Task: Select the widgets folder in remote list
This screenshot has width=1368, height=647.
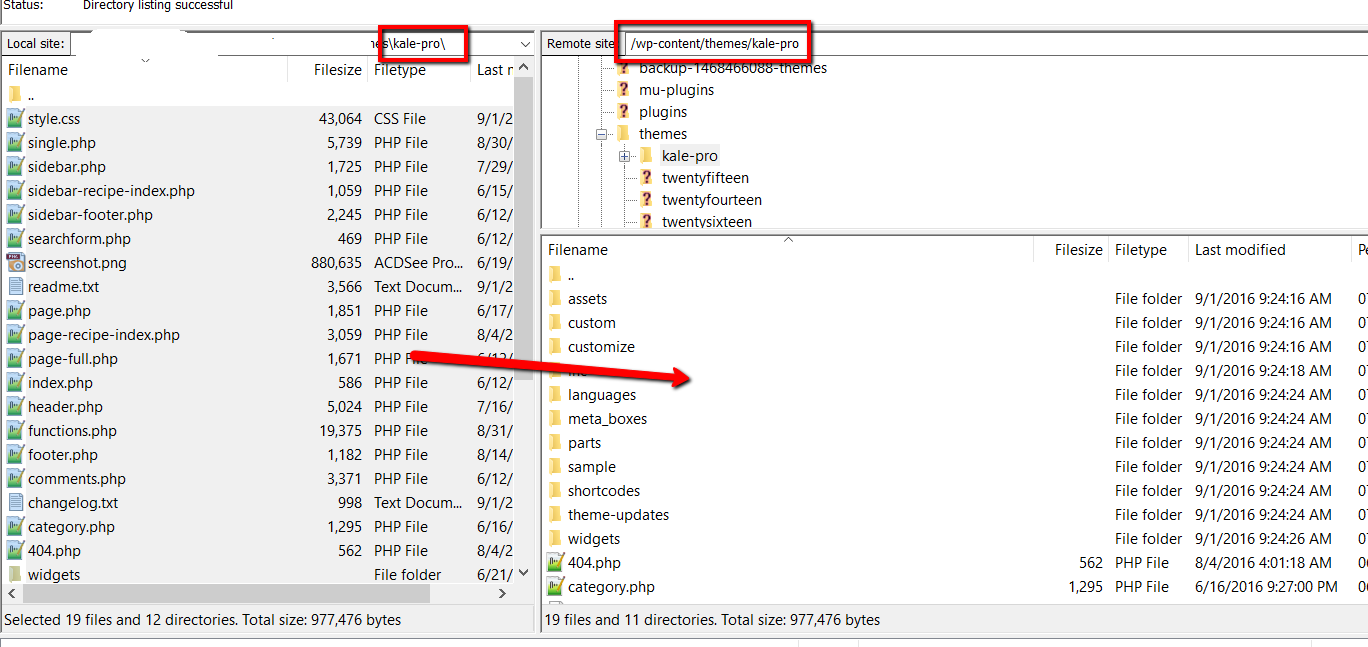Action: click(594, 539)
